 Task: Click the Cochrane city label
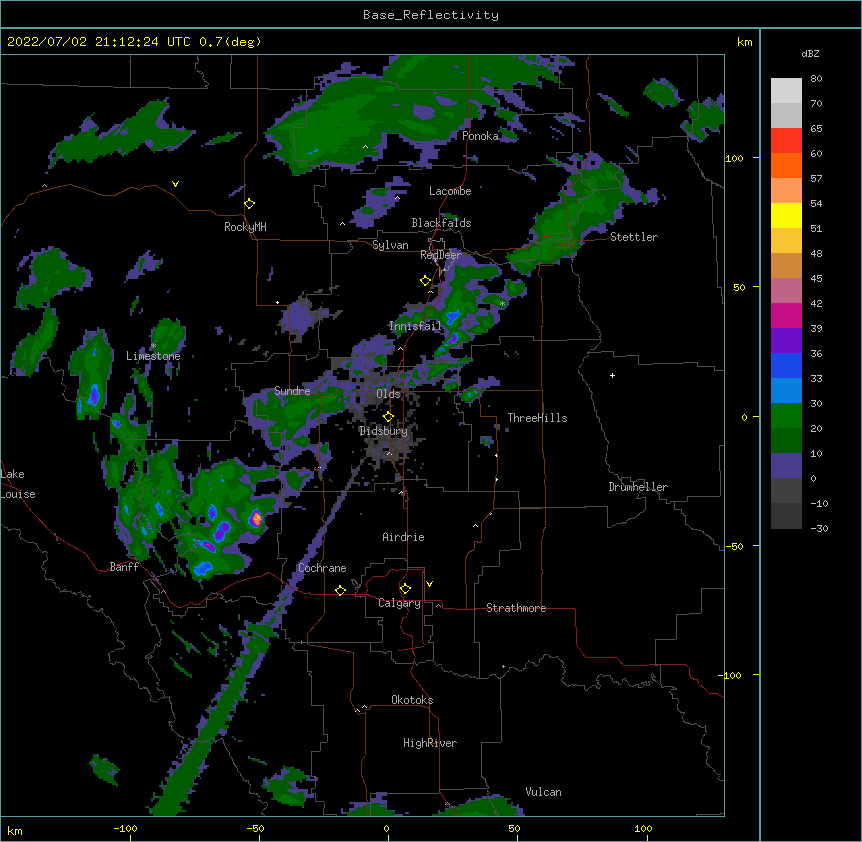click(x=322, y=568)
